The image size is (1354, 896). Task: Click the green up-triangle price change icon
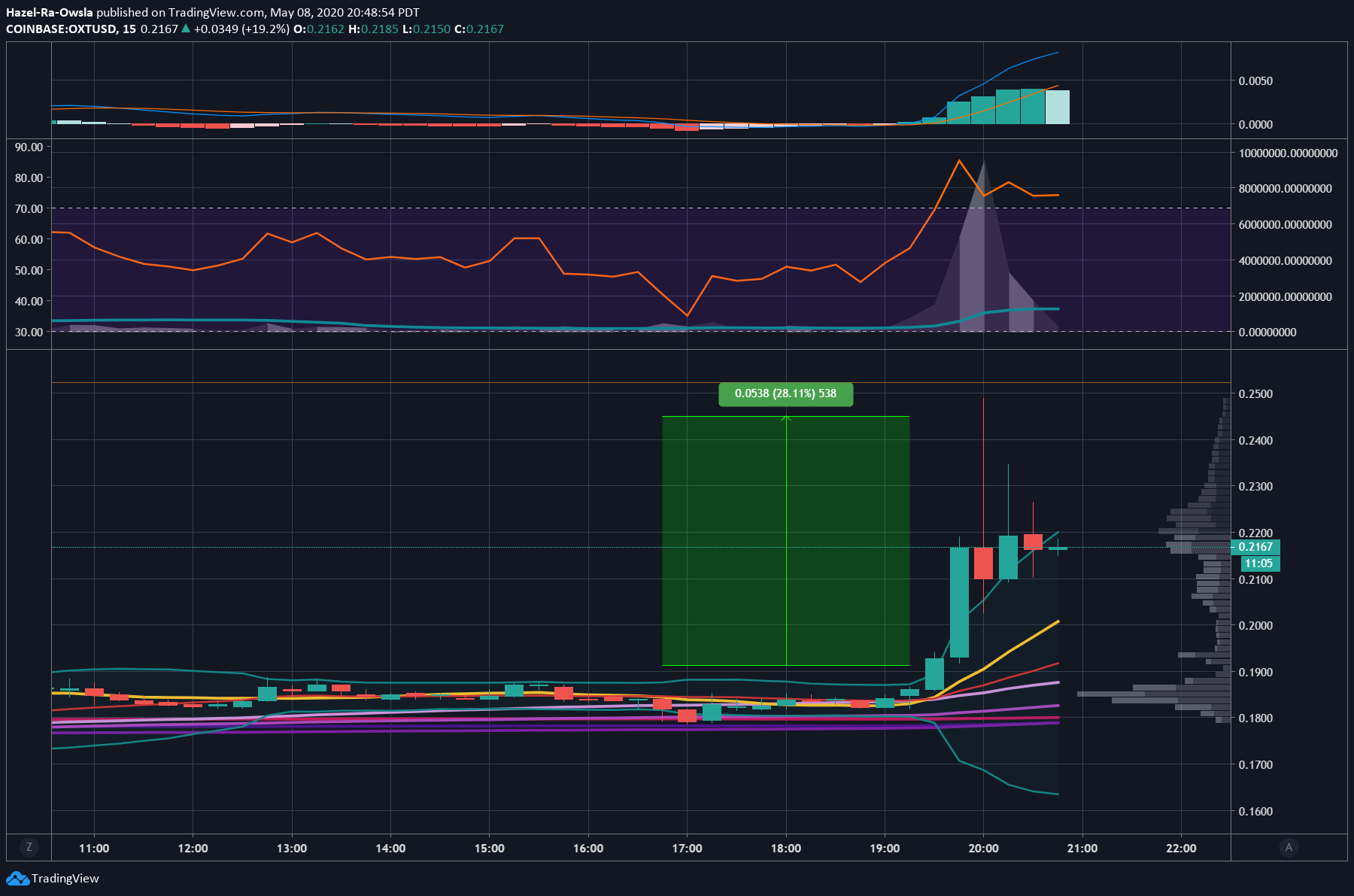[186, 29]
